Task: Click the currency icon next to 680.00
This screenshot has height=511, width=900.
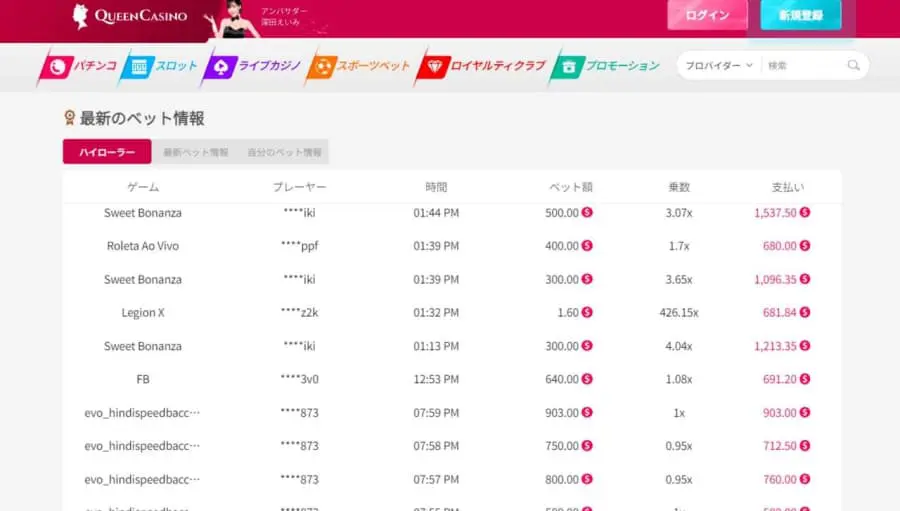Action: (x=805, y=246)
